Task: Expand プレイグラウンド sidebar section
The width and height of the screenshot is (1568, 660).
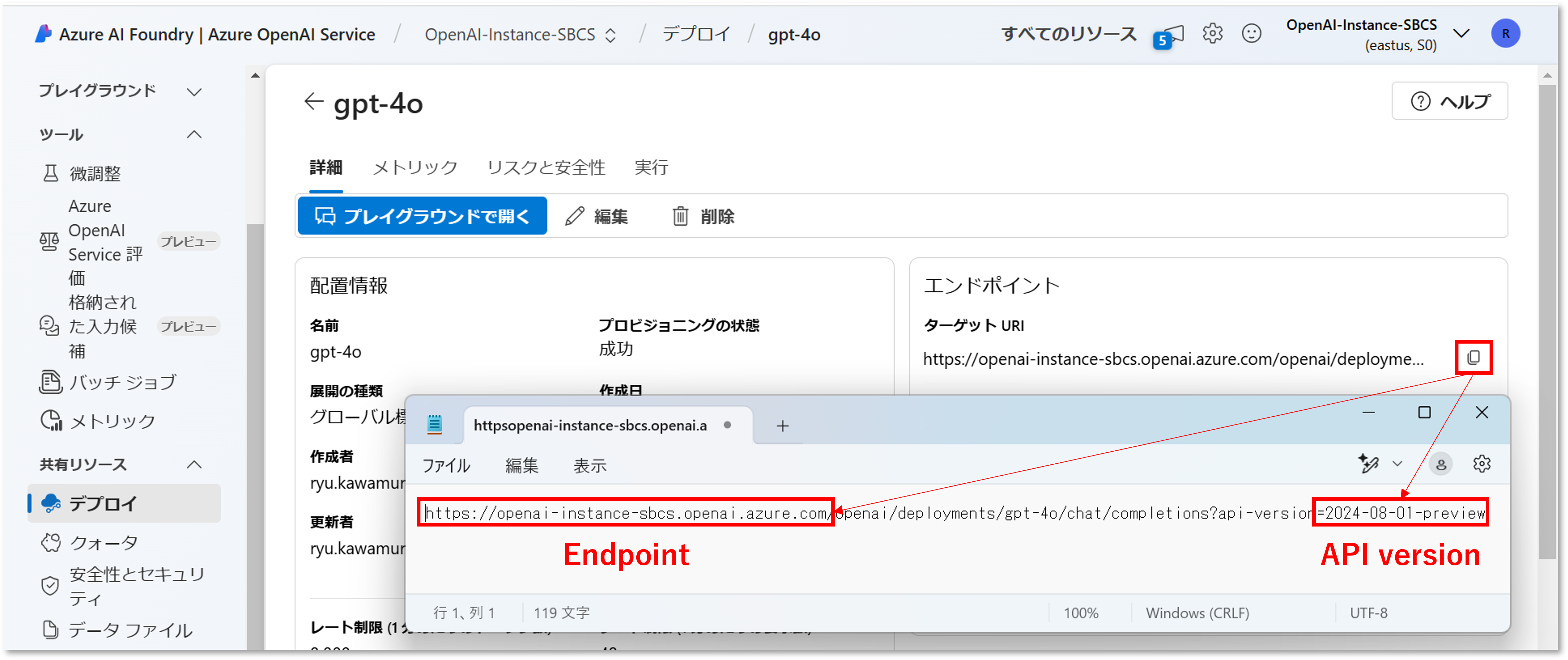Action: (194, 92)
